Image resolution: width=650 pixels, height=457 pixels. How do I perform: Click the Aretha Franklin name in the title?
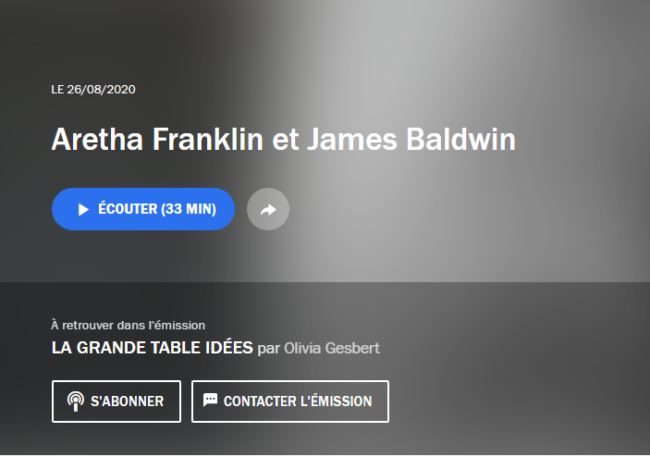point(158,139)
